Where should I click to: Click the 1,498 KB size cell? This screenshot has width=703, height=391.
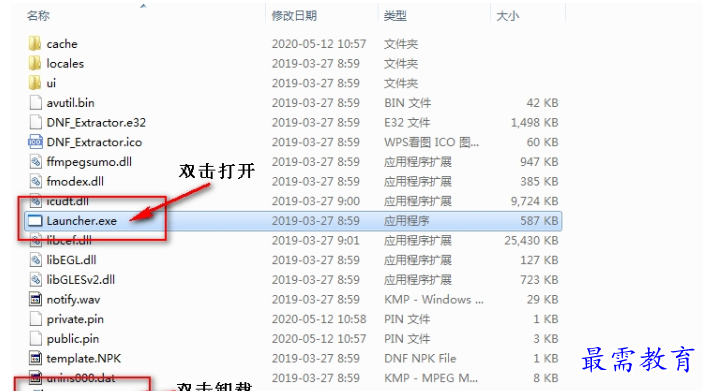coord(534,123)
